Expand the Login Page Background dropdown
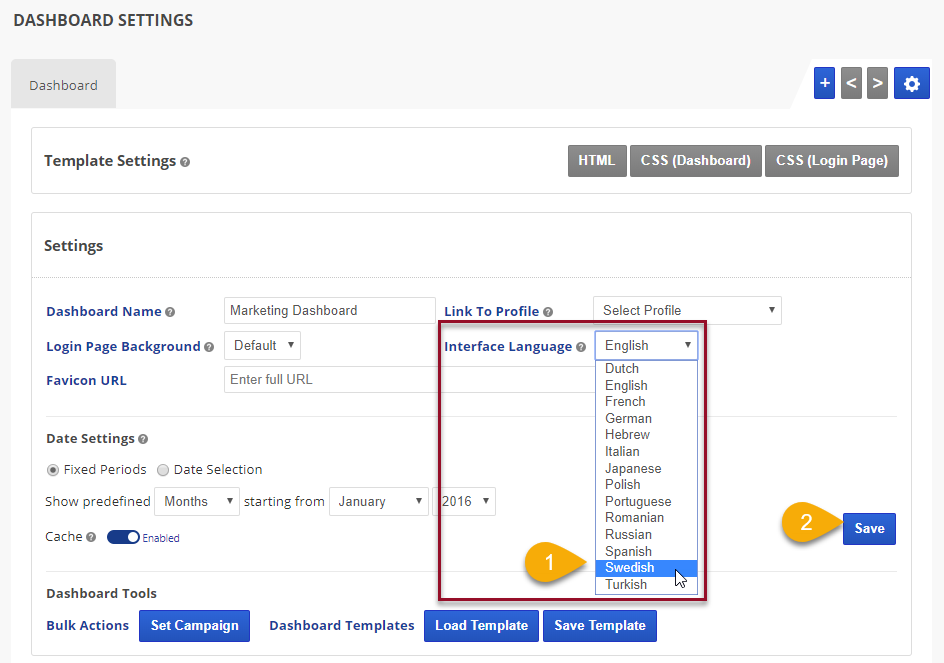This screenshot has height=663, width=944. (x=262, y=346)
